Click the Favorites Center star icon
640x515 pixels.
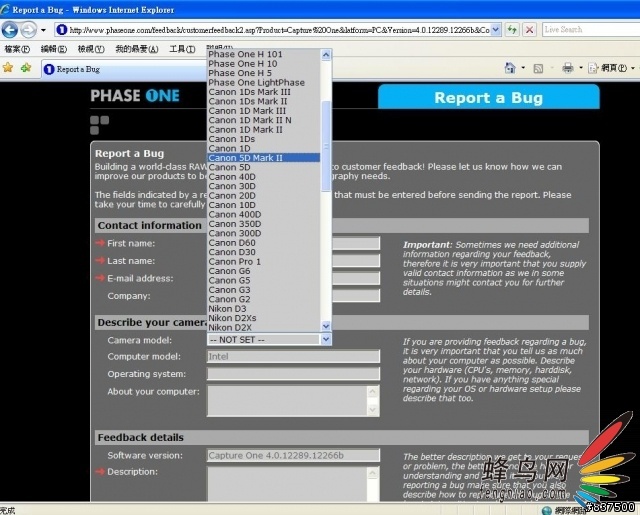8,68
